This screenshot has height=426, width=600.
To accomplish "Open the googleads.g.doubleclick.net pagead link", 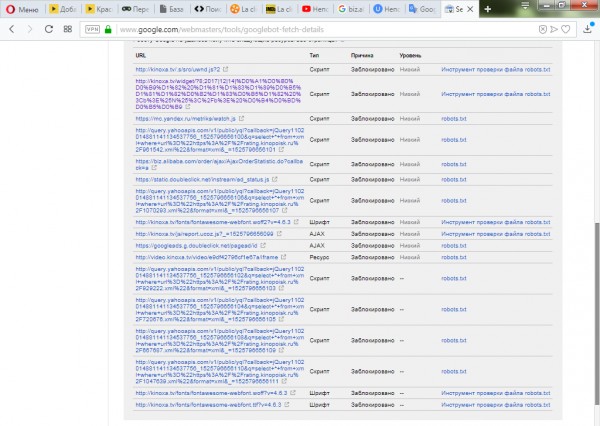I will (196, 245).
